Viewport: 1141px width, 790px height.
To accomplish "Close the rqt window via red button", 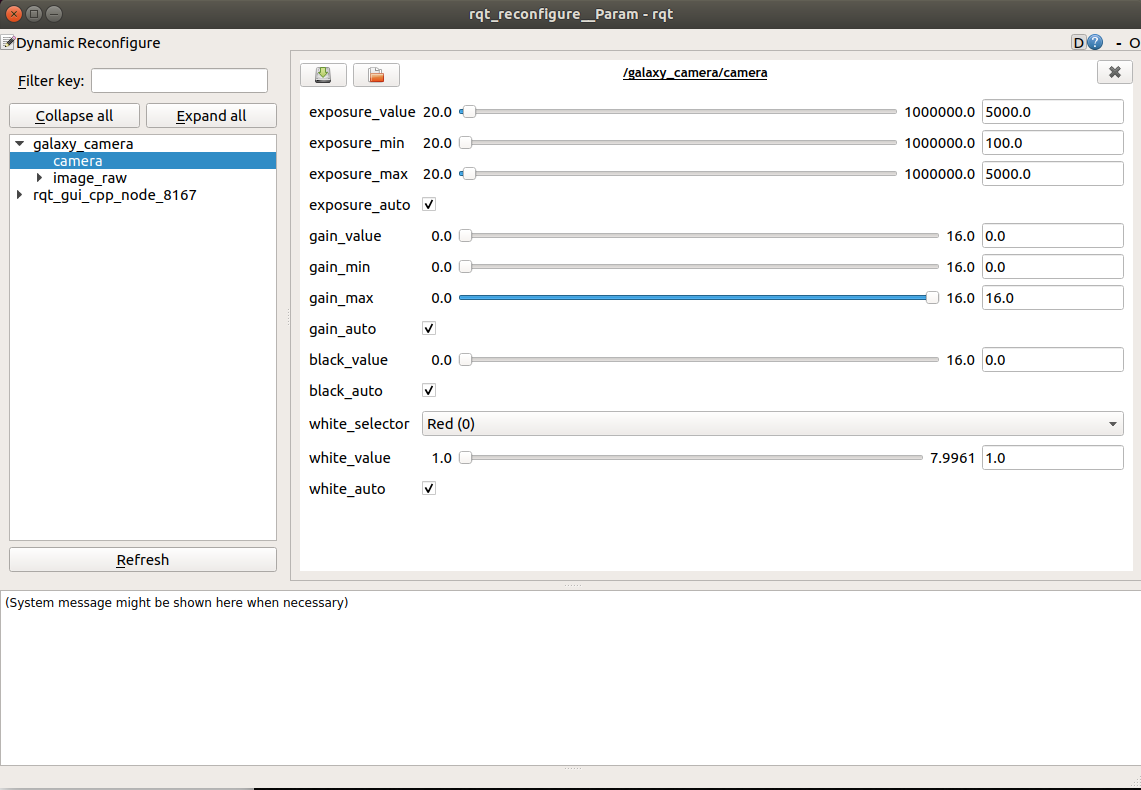I will click(14, 14).
